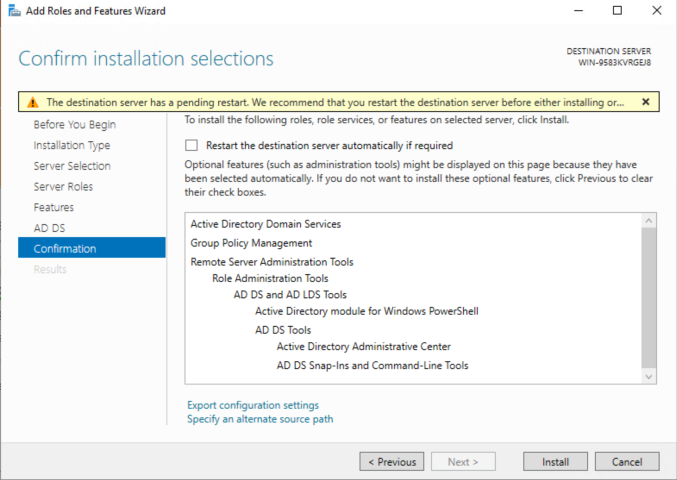Open the Server Selection step
The width and height of the screenshot is (677, 480).
point(72,166)
